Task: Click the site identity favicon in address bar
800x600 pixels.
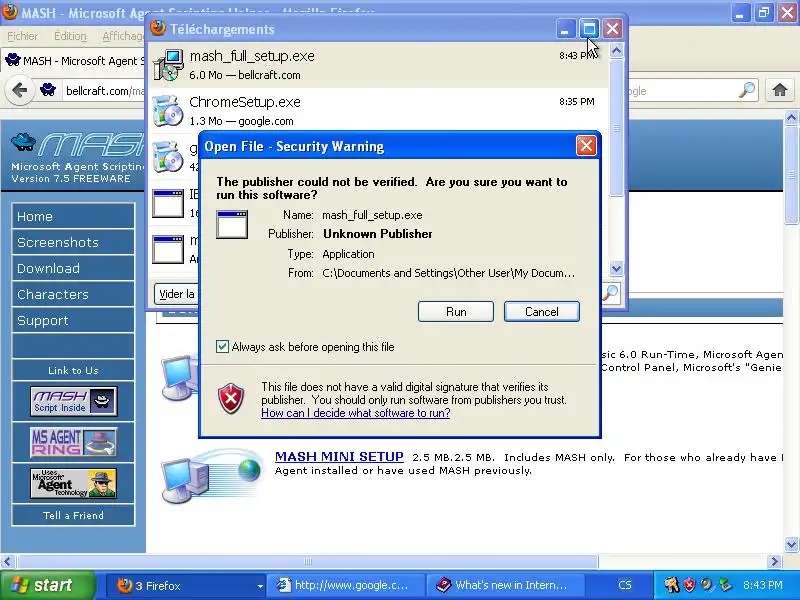Action: pyautogui.click(x=48, y=91)
